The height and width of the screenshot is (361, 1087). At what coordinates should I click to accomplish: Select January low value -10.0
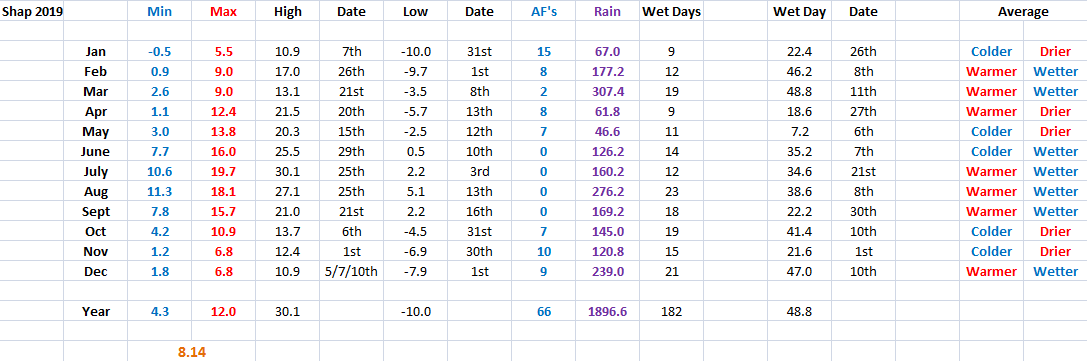click(415, 51)
